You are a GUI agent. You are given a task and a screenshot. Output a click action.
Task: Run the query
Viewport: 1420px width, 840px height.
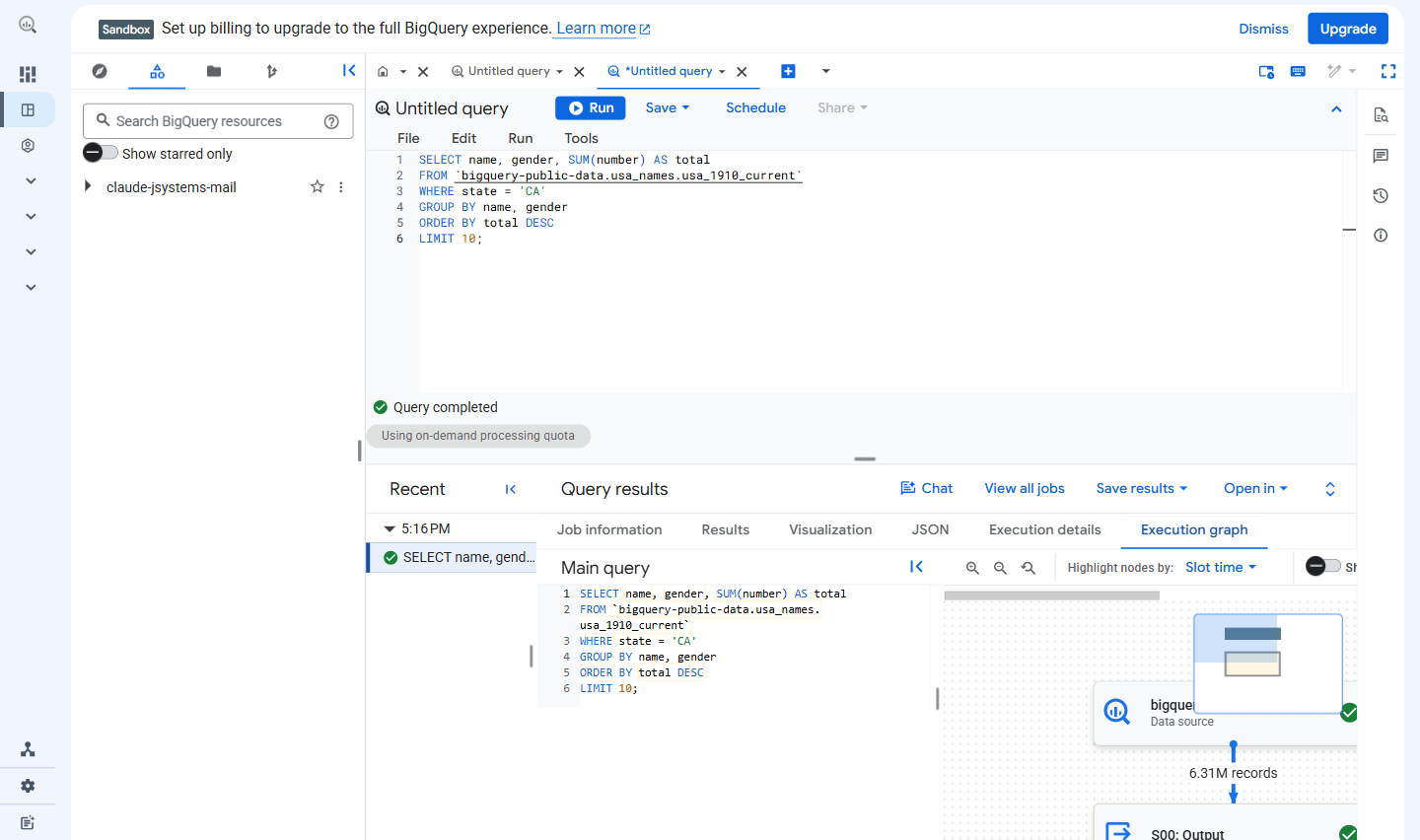590,108
